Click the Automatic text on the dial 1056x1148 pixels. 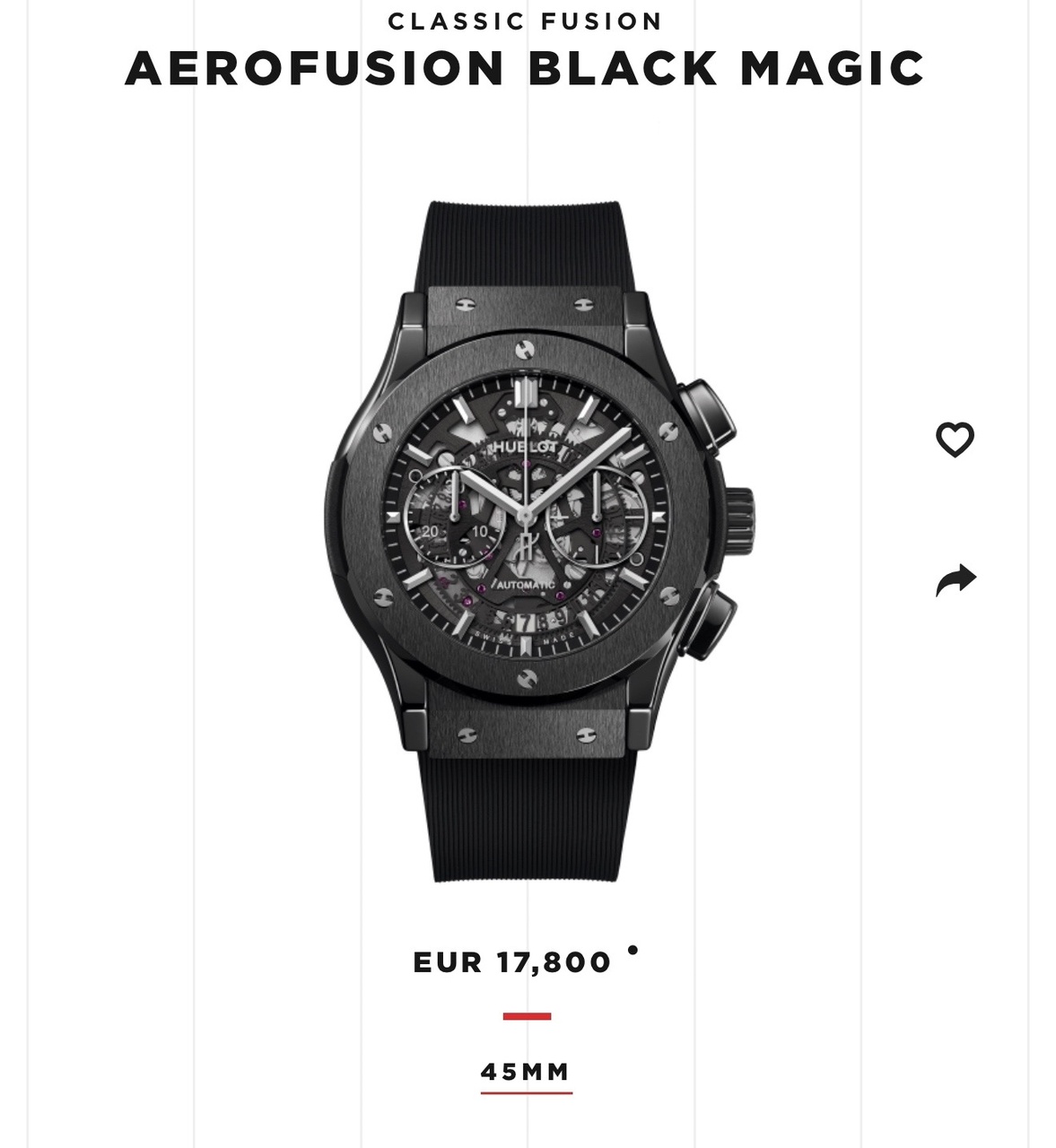526,585
